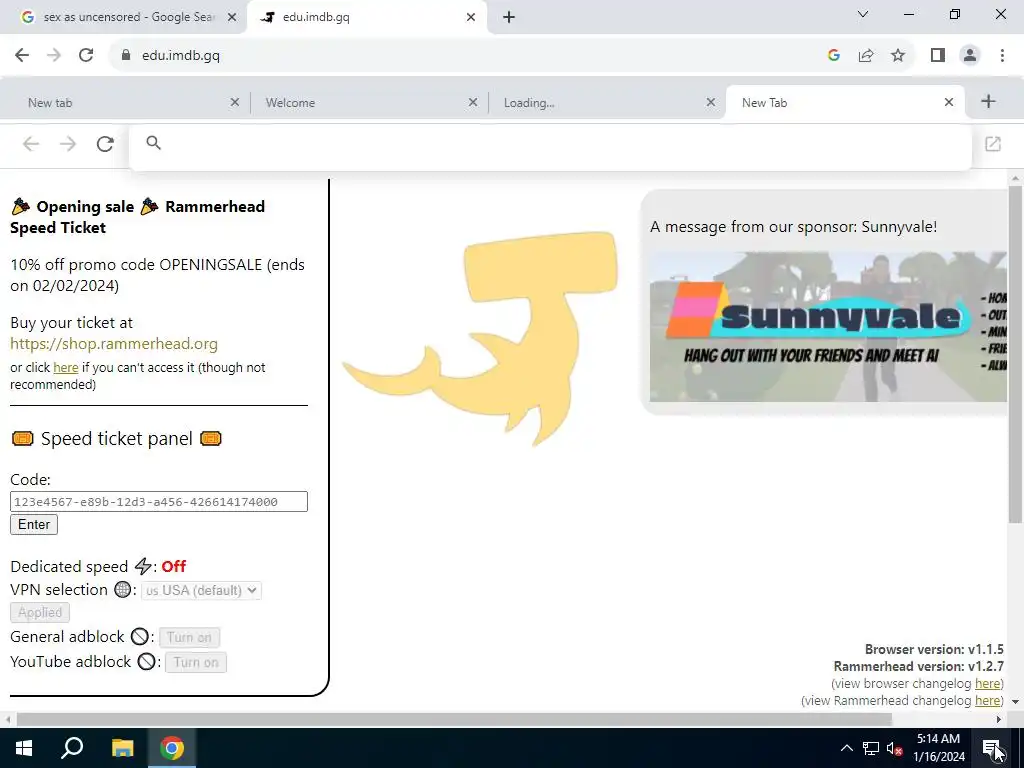The height and width of the screenshot is (768, 1024).
Task: Click Chrome's back arrow button
Action: [22, 56]
